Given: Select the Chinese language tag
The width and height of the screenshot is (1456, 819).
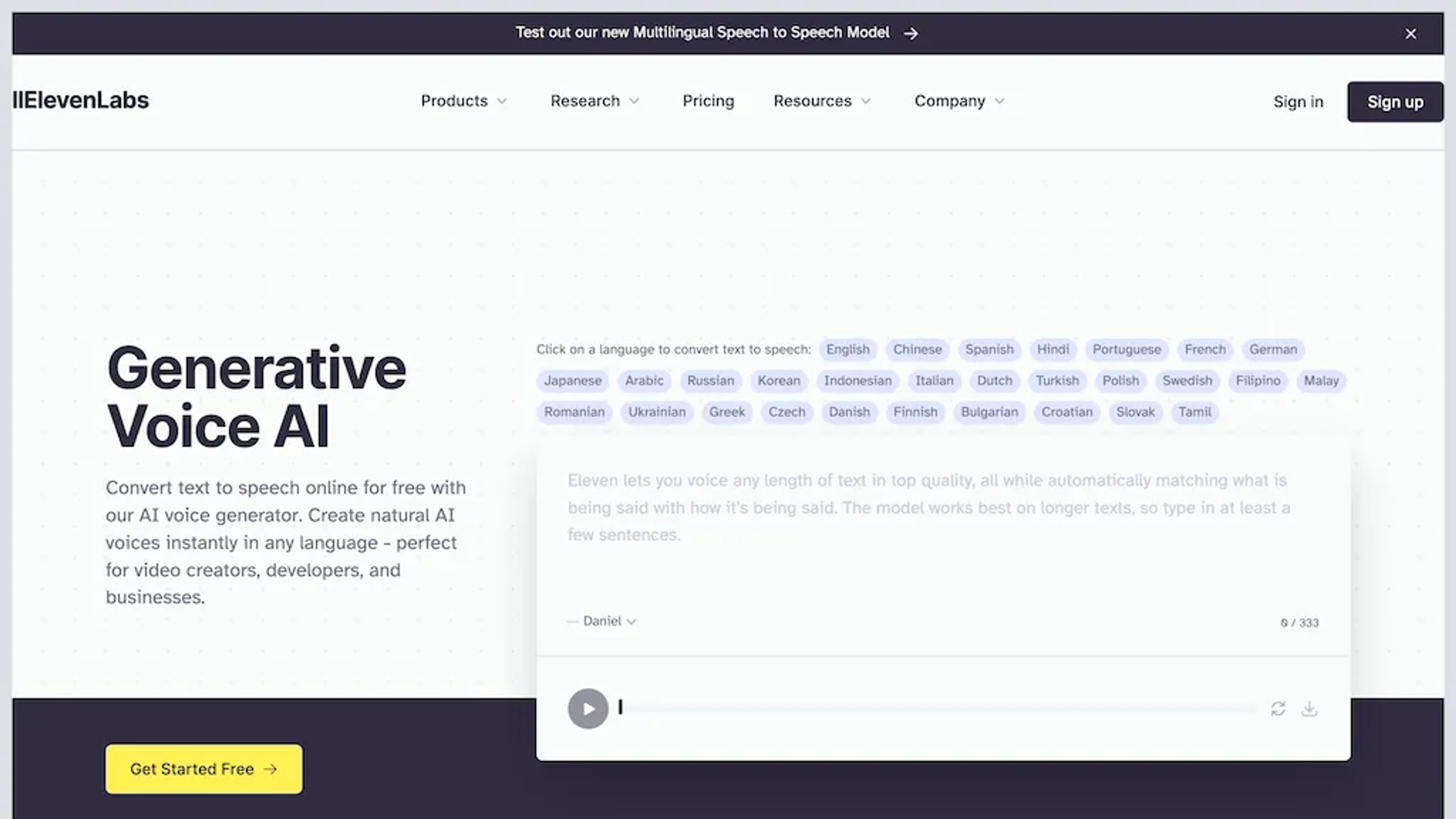Looking at the screenshot, I should [917, 349].
